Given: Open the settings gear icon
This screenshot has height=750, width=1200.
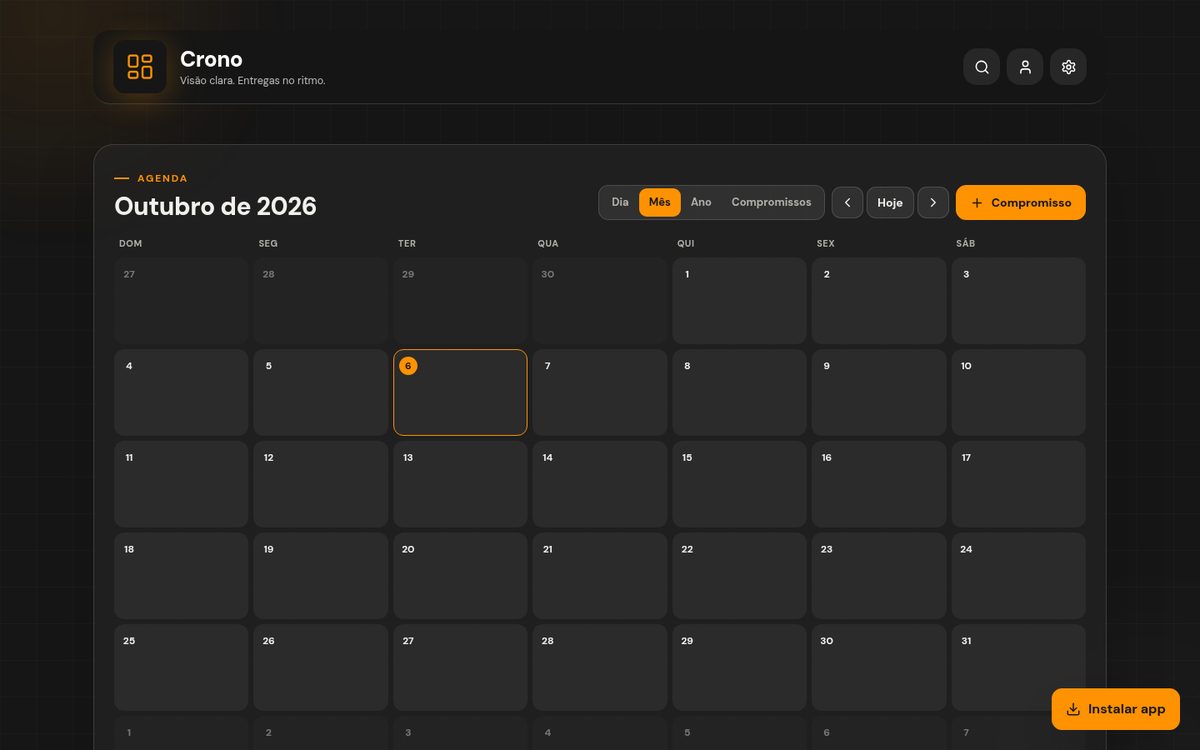Looking at the screenshot, I should point(1068,67).
